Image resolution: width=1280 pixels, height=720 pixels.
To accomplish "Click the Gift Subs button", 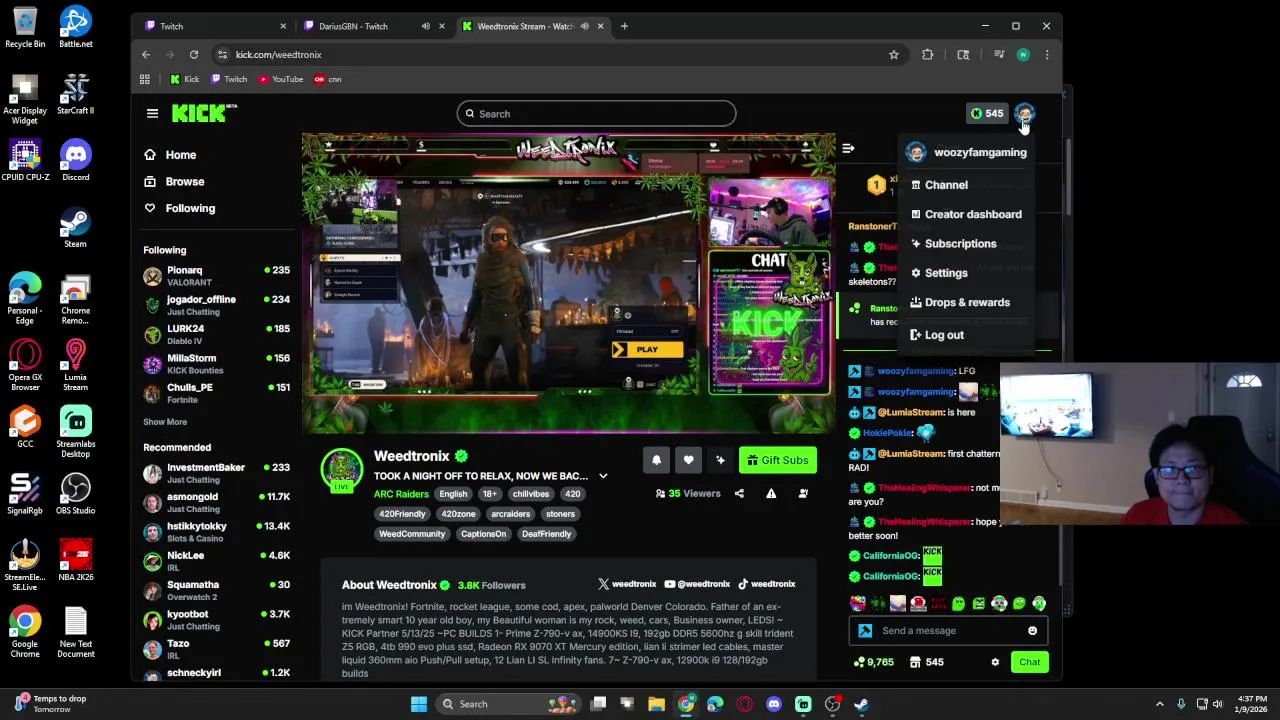I will 777,460.
